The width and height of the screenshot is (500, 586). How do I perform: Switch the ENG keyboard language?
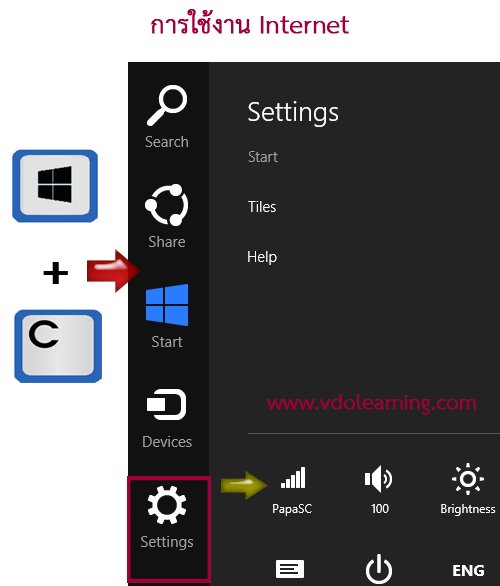[468, 571]
